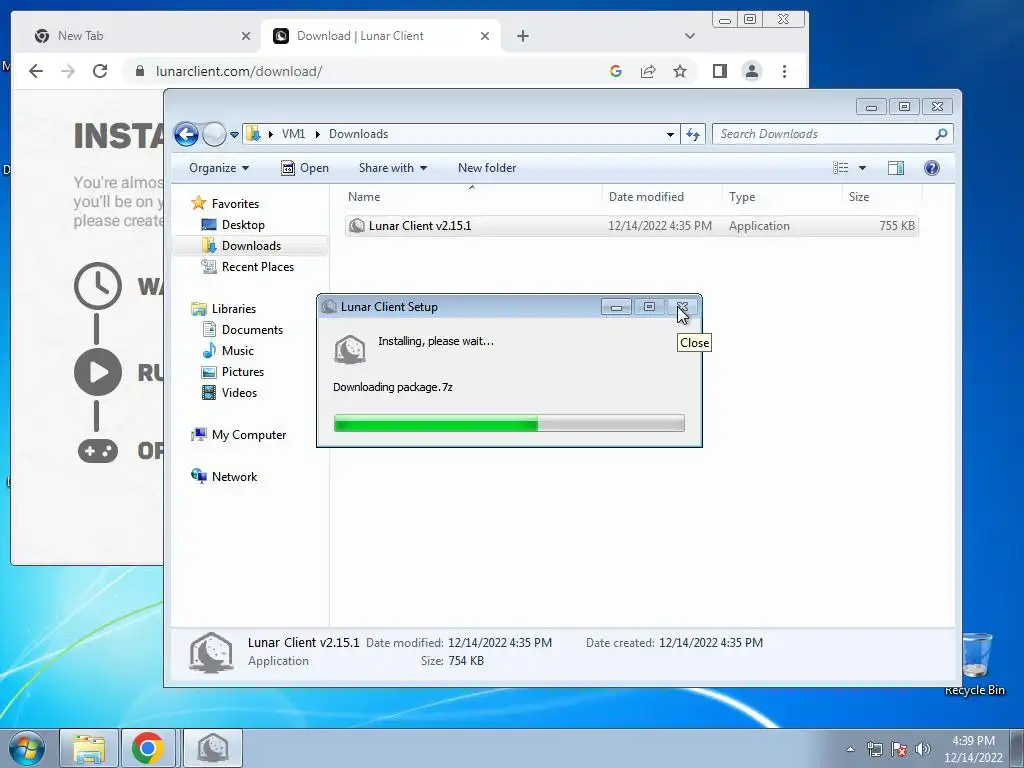Click the Change your view icon
This screenshot has width=1024, height=768.
[840, 168]
